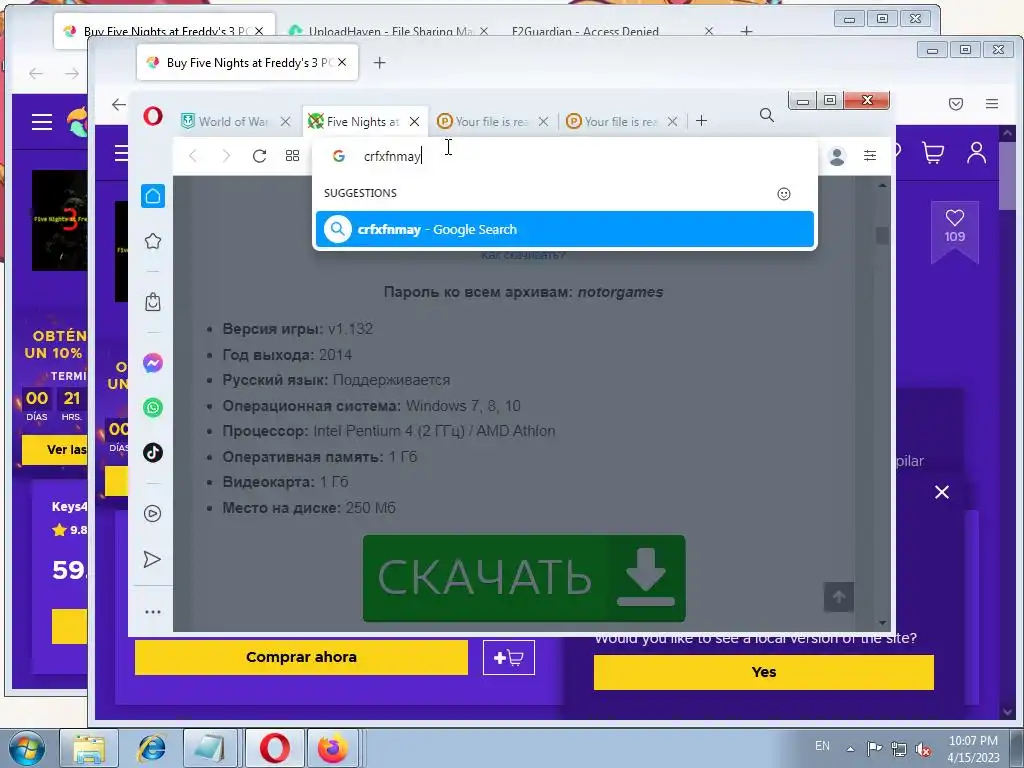Viewport: 1024px width, 768px height.
Task: Open Windows Start menu
Action: click(x=25, y=748)
